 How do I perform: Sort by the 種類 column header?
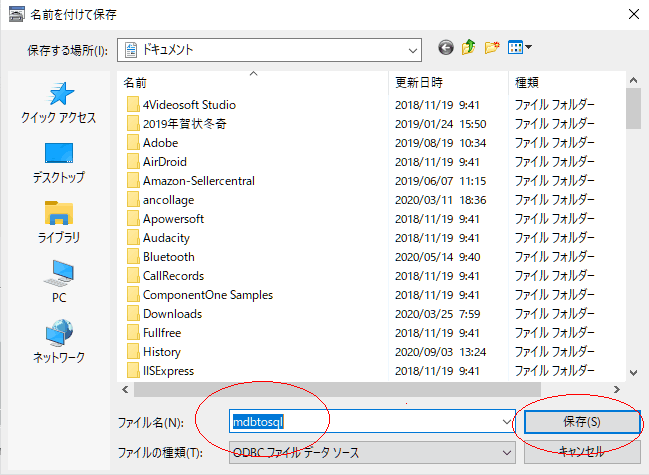[567, 83]
